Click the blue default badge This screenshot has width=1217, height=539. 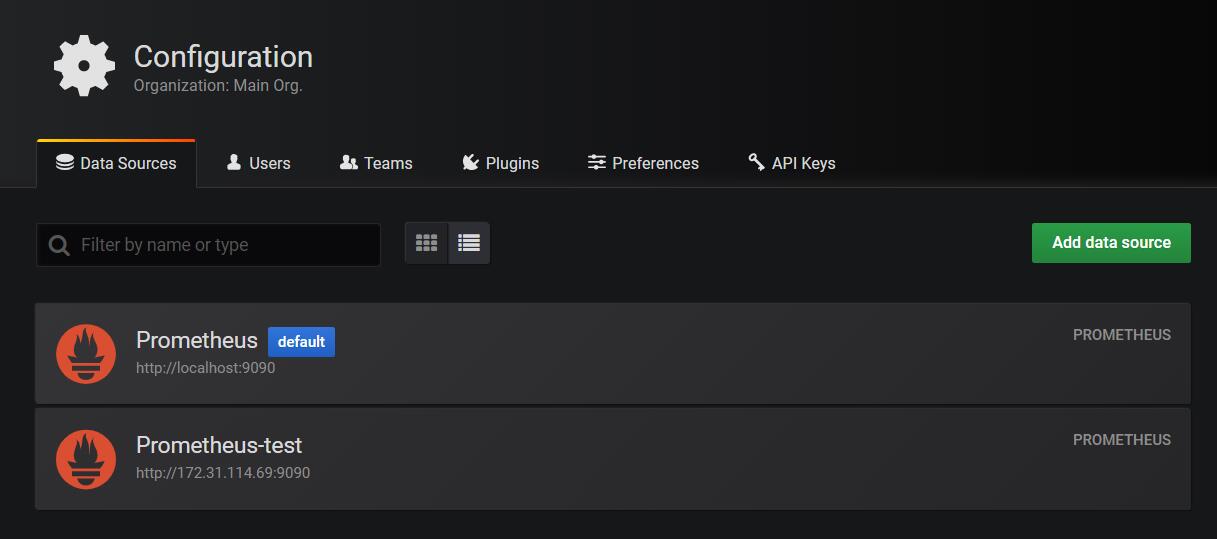coord(301,342)
